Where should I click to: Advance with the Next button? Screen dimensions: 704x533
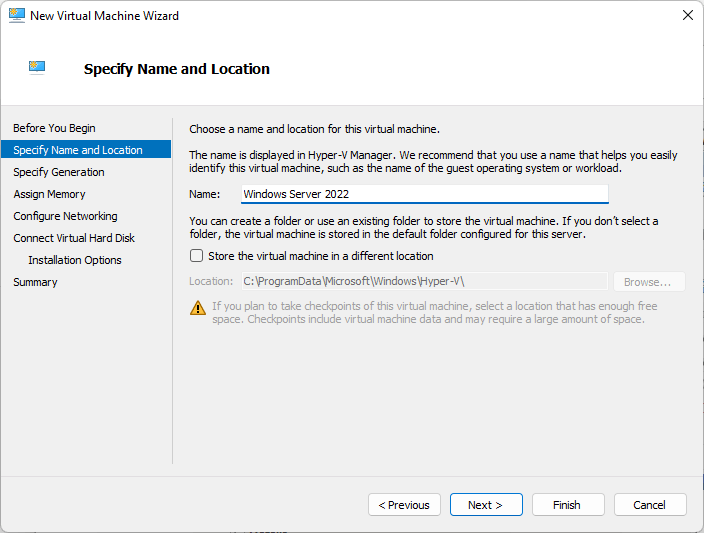[486, 505]
